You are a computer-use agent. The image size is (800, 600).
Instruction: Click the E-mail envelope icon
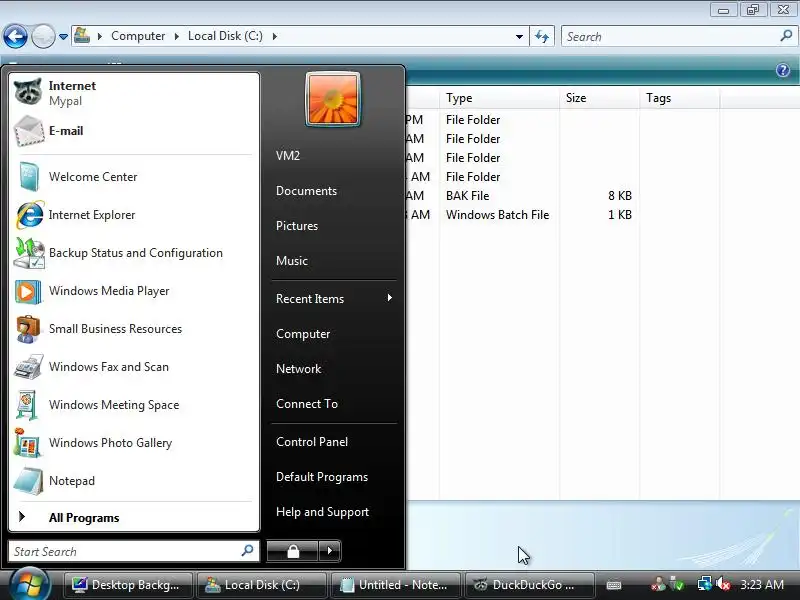point(28,131)
